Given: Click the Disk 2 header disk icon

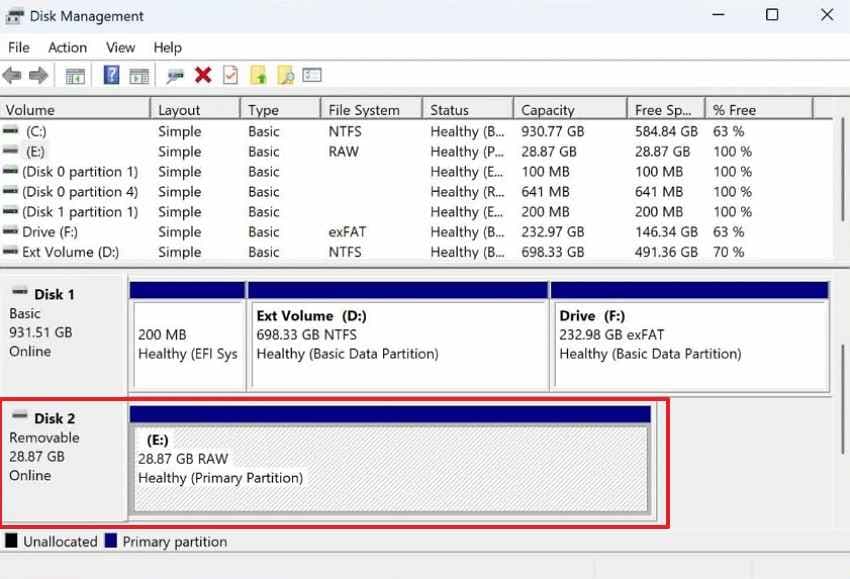Looking at the screenshot, I should 20,416.
